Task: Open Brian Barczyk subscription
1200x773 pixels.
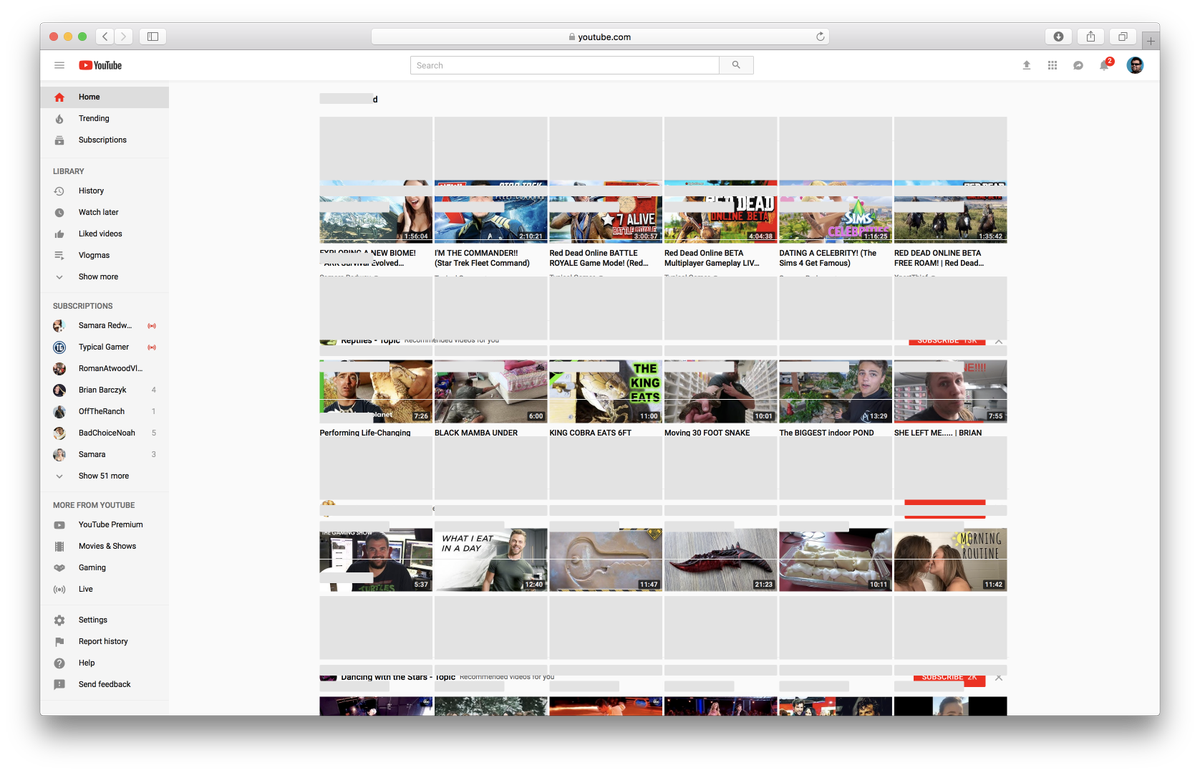Action: pyautogui.click(x=104, y=390)
